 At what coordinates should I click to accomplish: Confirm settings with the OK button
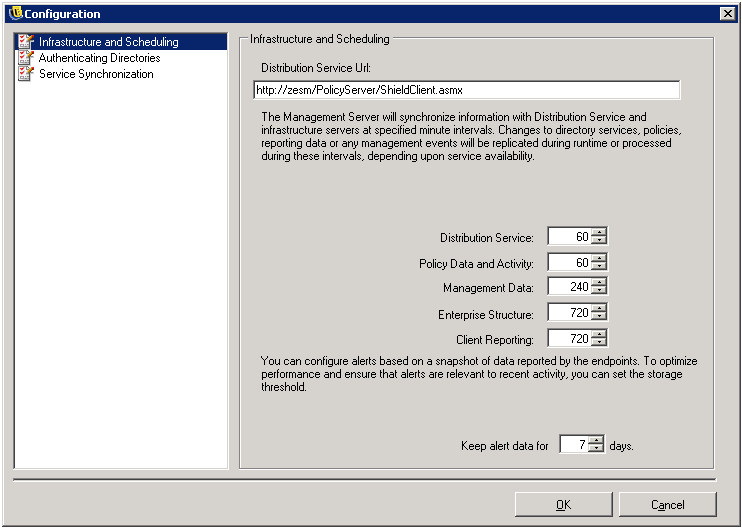tap(563, 505)
